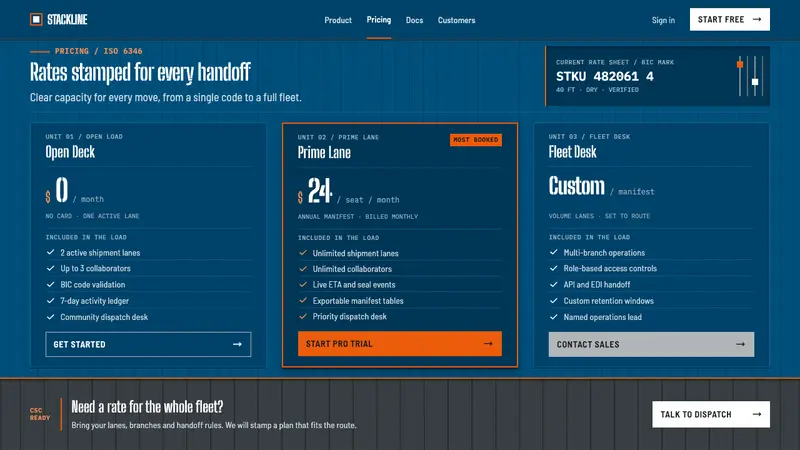Click checkmark beside API and EDI handoff
This screenshot has width=800, height=450.
click(x=554, y=284)
